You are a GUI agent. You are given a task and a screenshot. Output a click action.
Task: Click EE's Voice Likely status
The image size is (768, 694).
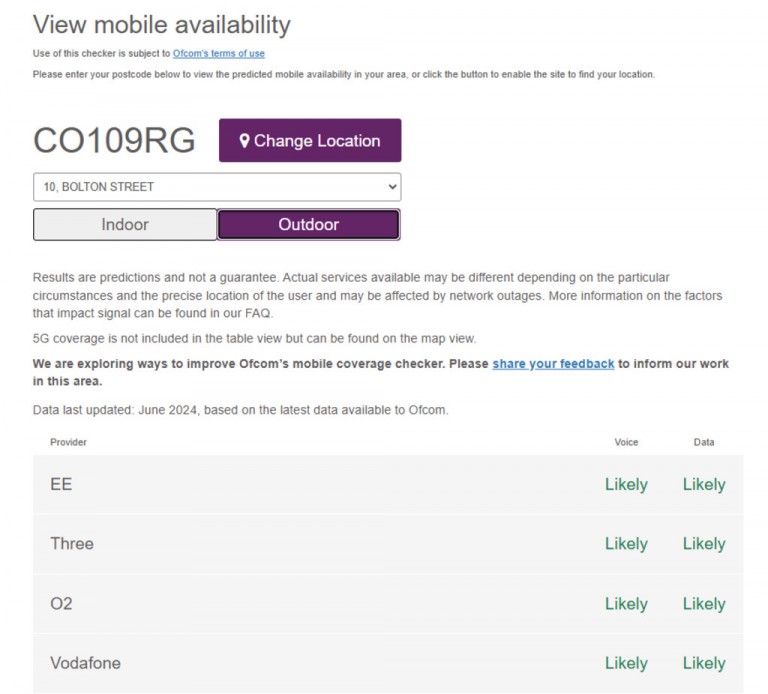click(x=626, y=485)
